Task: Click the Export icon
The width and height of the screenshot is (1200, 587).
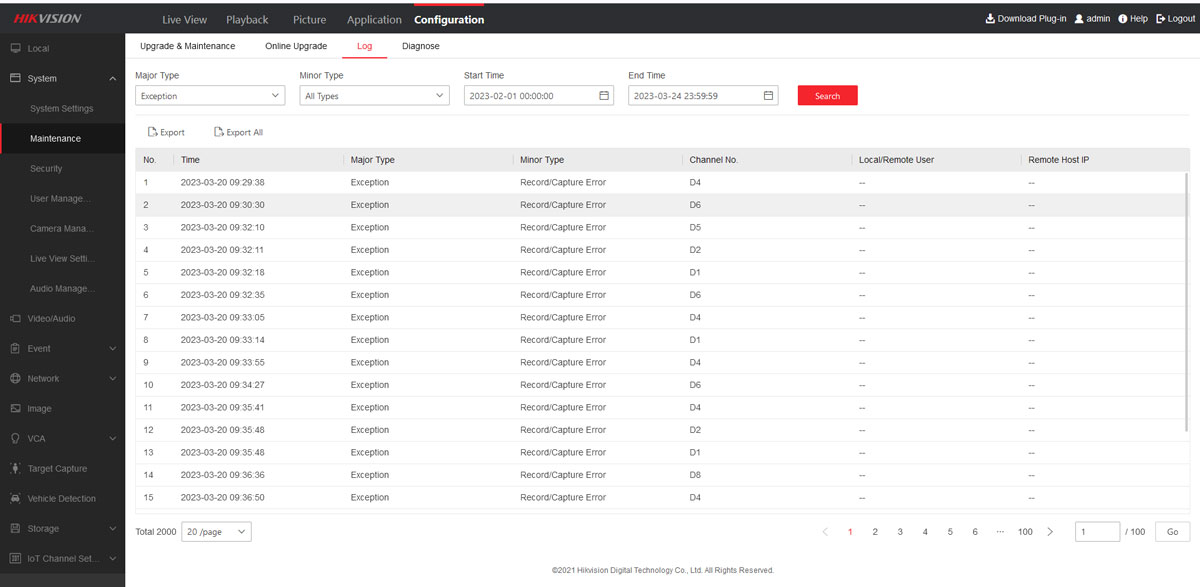Action: click(x=152, y=132)
